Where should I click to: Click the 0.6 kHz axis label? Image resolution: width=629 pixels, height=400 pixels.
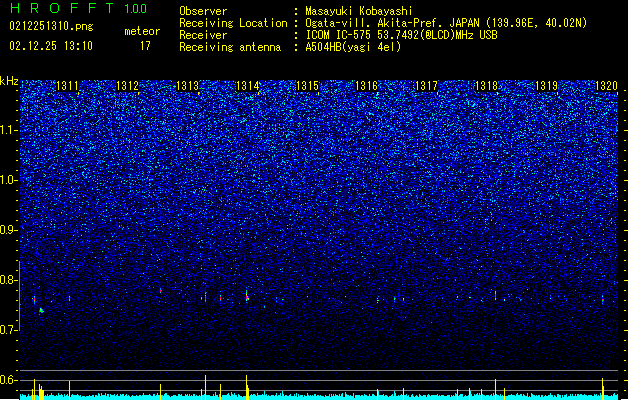pyautogui.click(x=9, y=380)
